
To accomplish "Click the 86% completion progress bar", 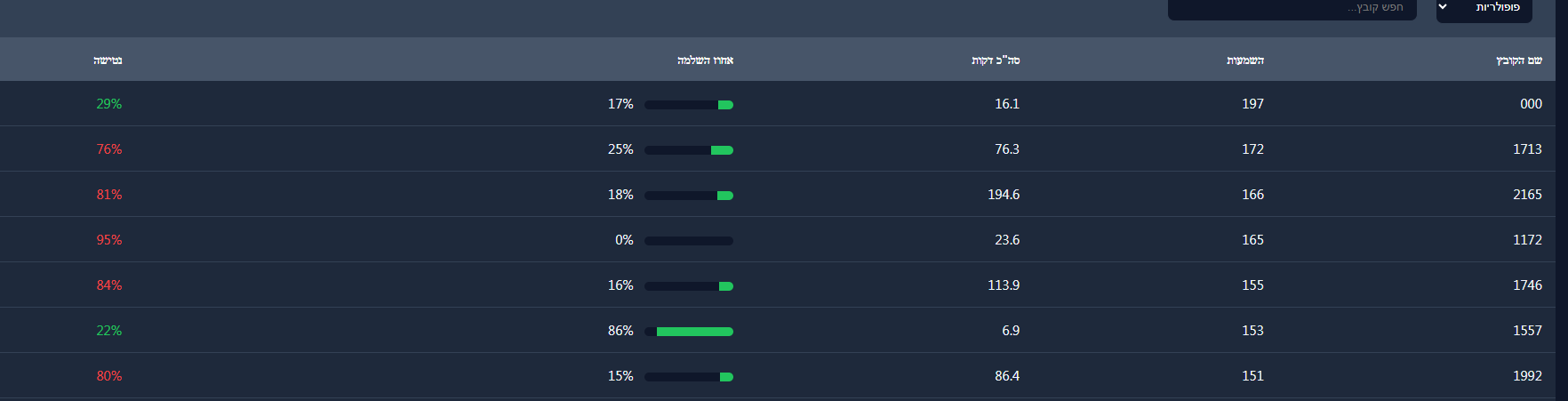I will pyautogui.click(x=689, y=332).
